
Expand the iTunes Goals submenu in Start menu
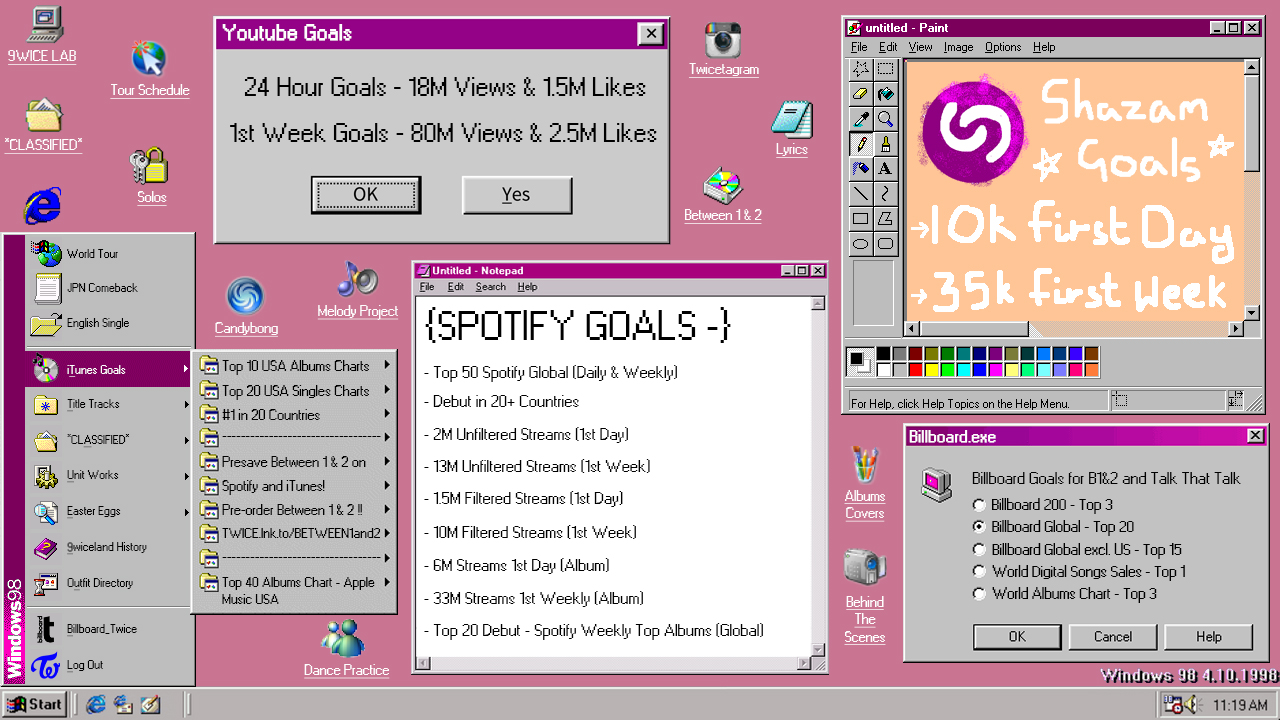110,370
